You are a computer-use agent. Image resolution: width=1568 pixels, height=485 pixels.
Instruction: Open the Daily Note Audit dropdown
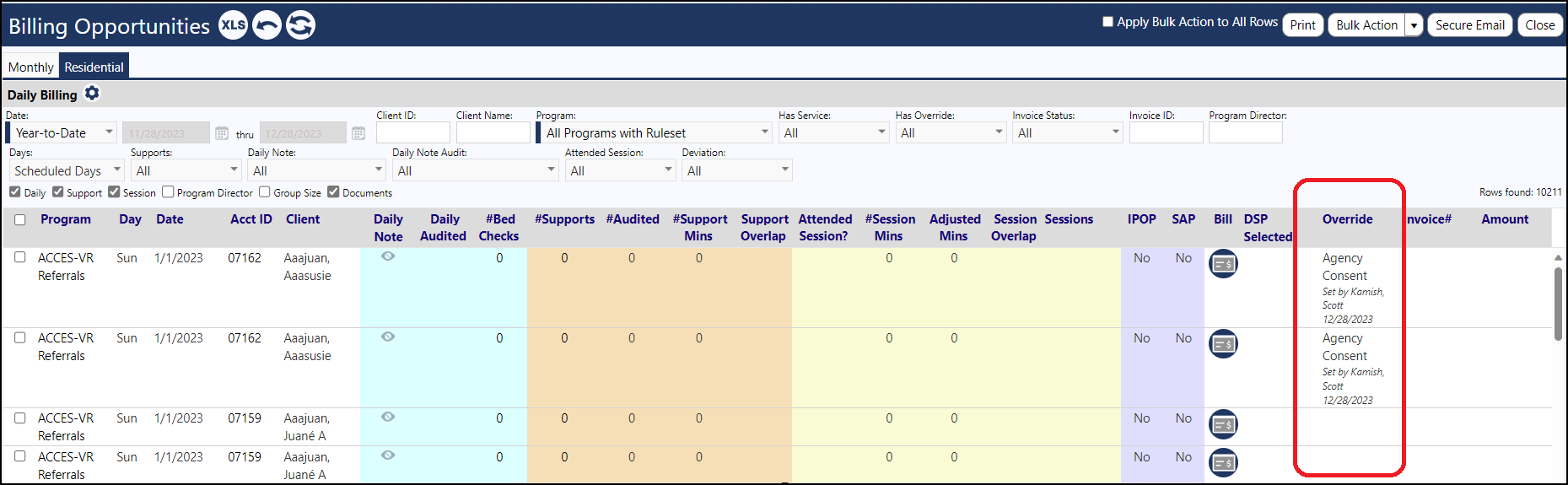pos(476,171)
